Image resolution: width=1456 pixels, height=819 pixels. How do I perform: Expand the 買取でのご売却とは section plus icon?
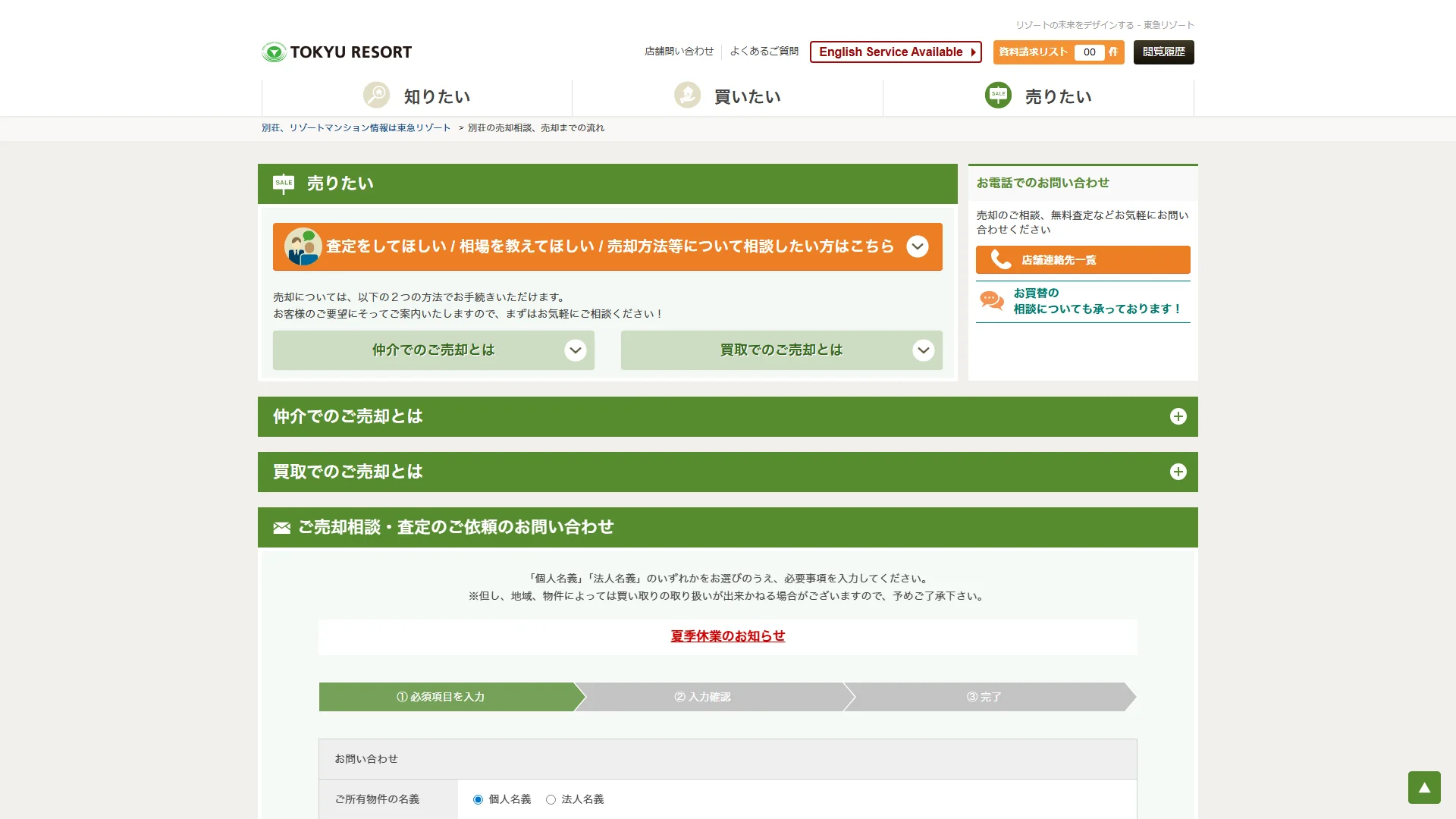[1178, 472]
